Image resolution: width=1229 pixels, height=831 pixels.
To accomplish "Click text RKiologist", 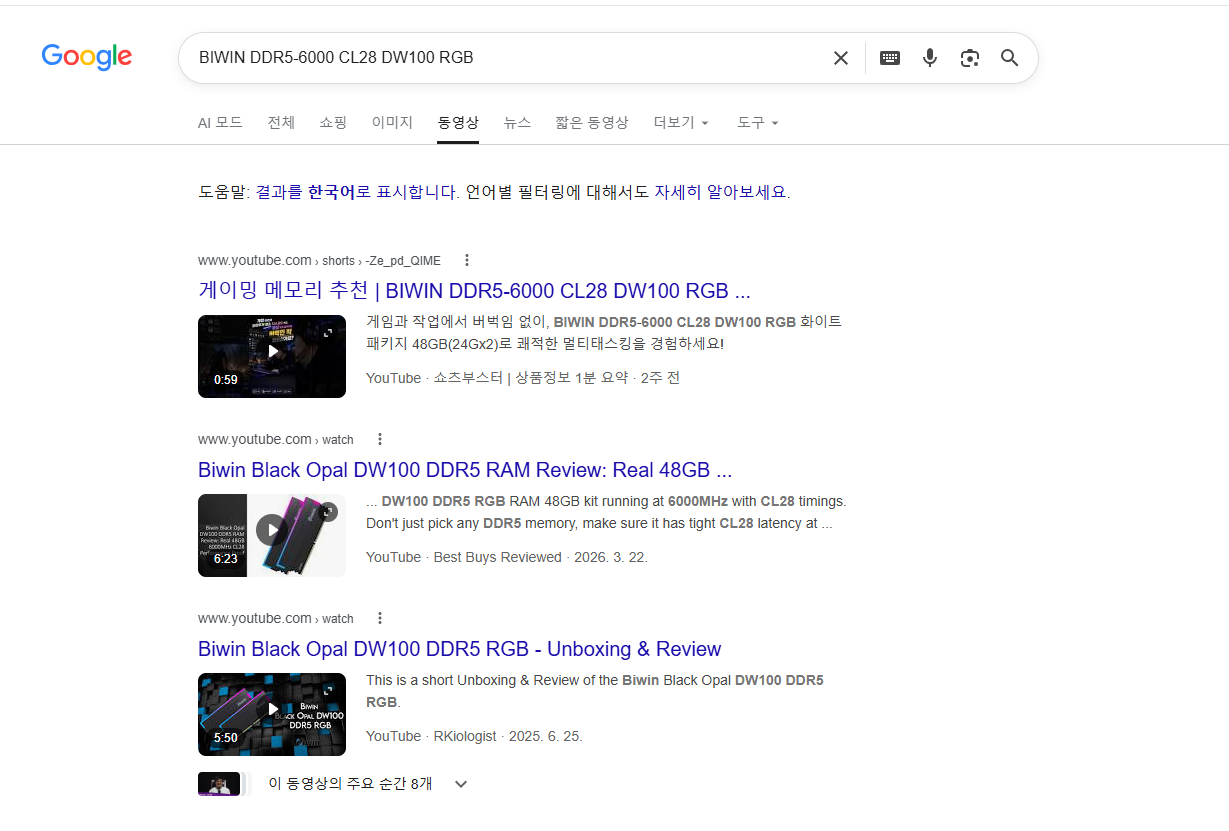I will point(465,736).
